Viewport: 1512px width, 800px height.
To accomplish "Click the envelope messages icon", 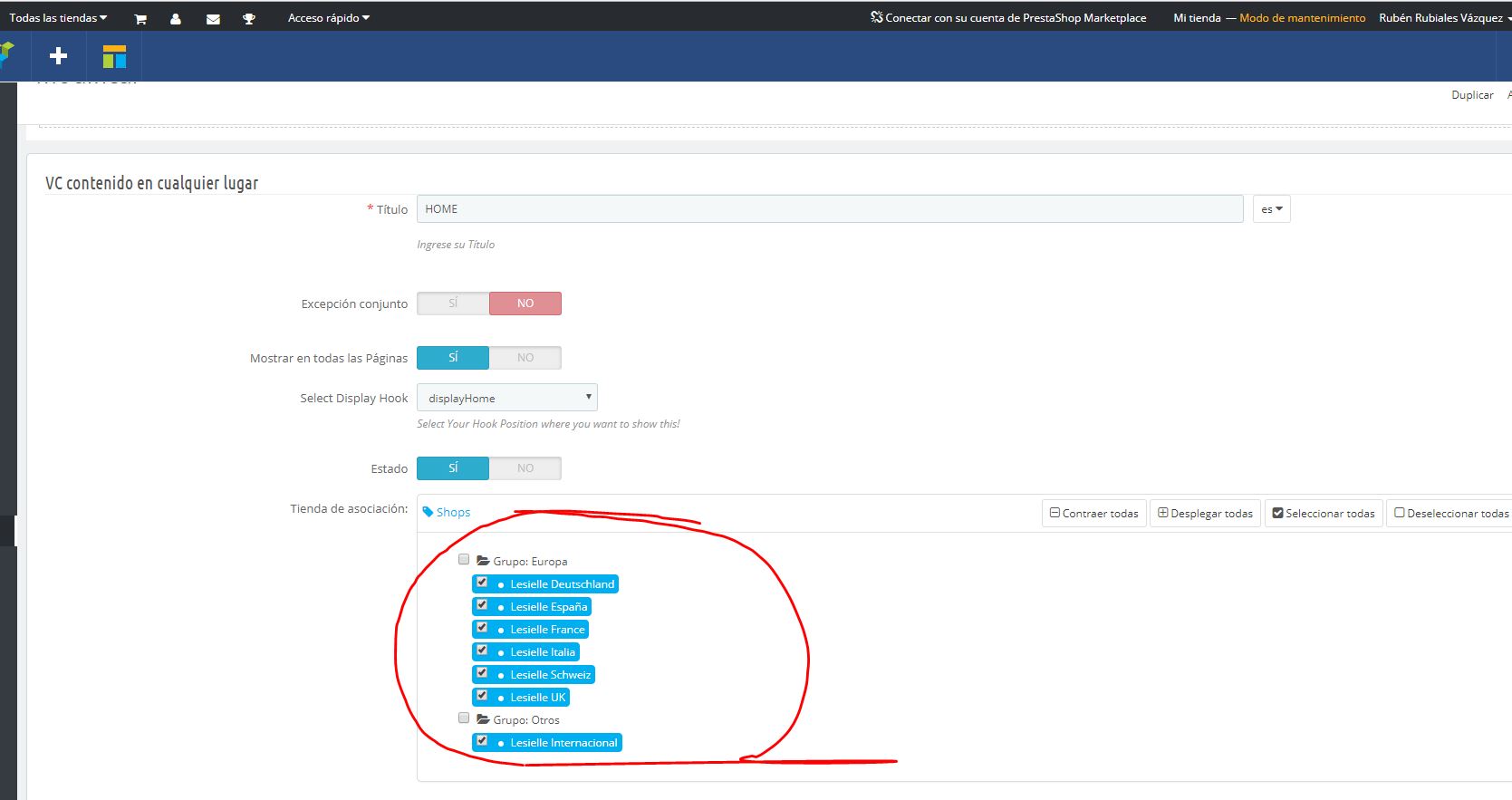I will click(x=213, y=19).
